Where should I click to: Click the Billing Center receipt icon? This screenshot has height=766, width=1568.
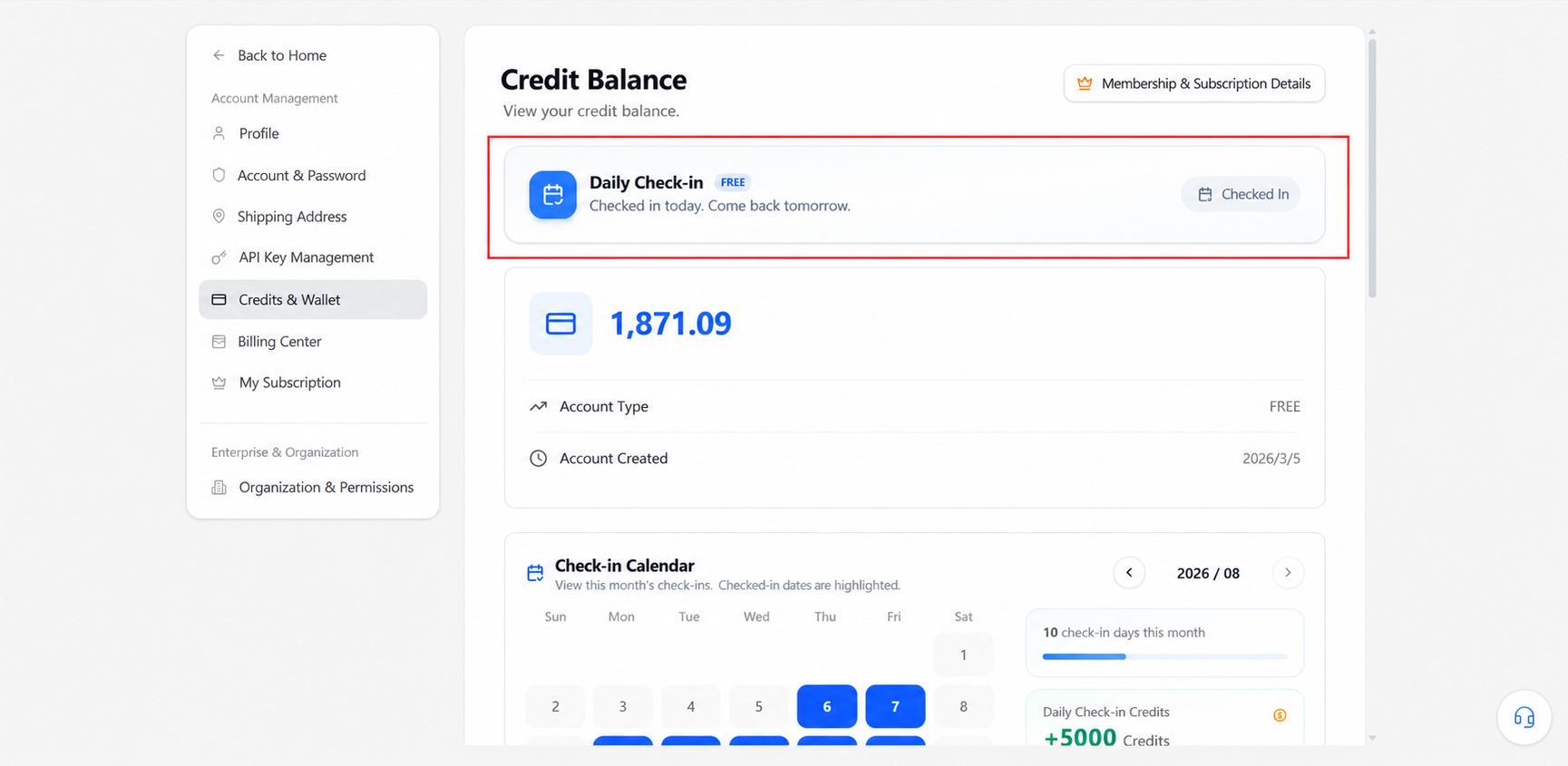pyautogui.click(x=219, y=342)
